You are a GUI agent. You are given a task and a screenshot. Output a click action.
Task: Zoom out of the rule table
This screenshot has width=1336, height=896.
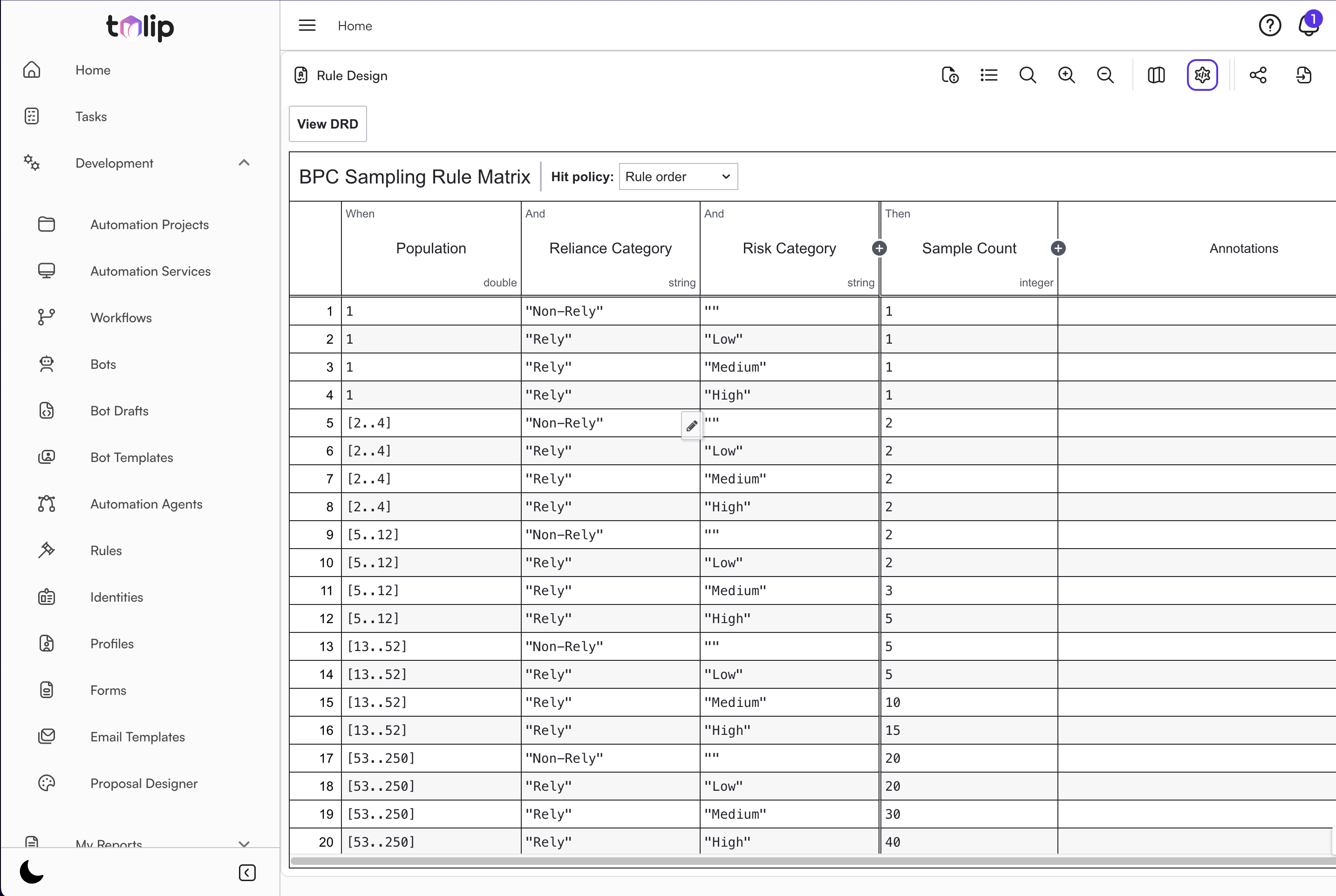coord(1105,75)
